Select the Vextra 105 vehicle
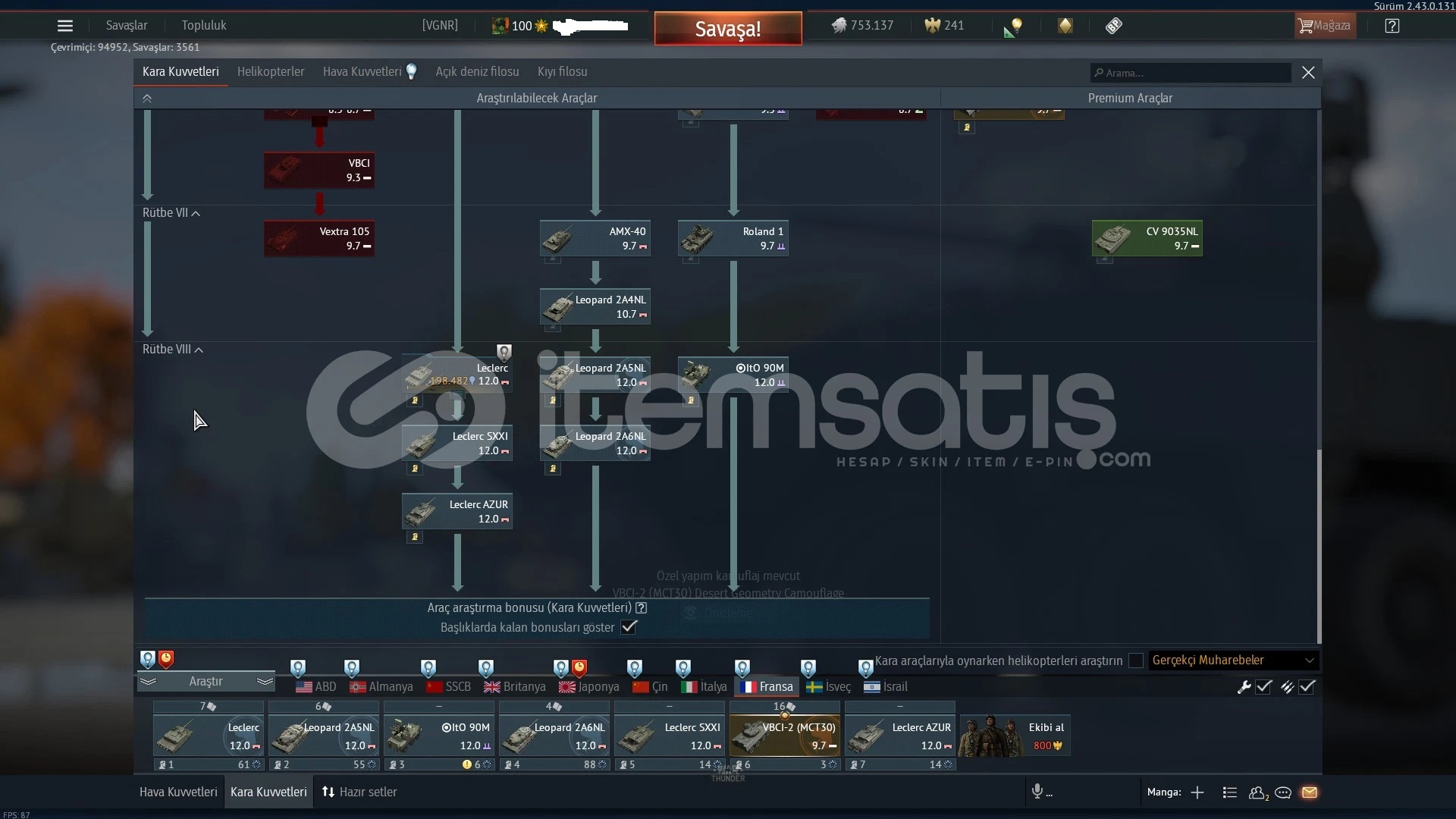Screen dimensions: 1456x819 [319, 238]
